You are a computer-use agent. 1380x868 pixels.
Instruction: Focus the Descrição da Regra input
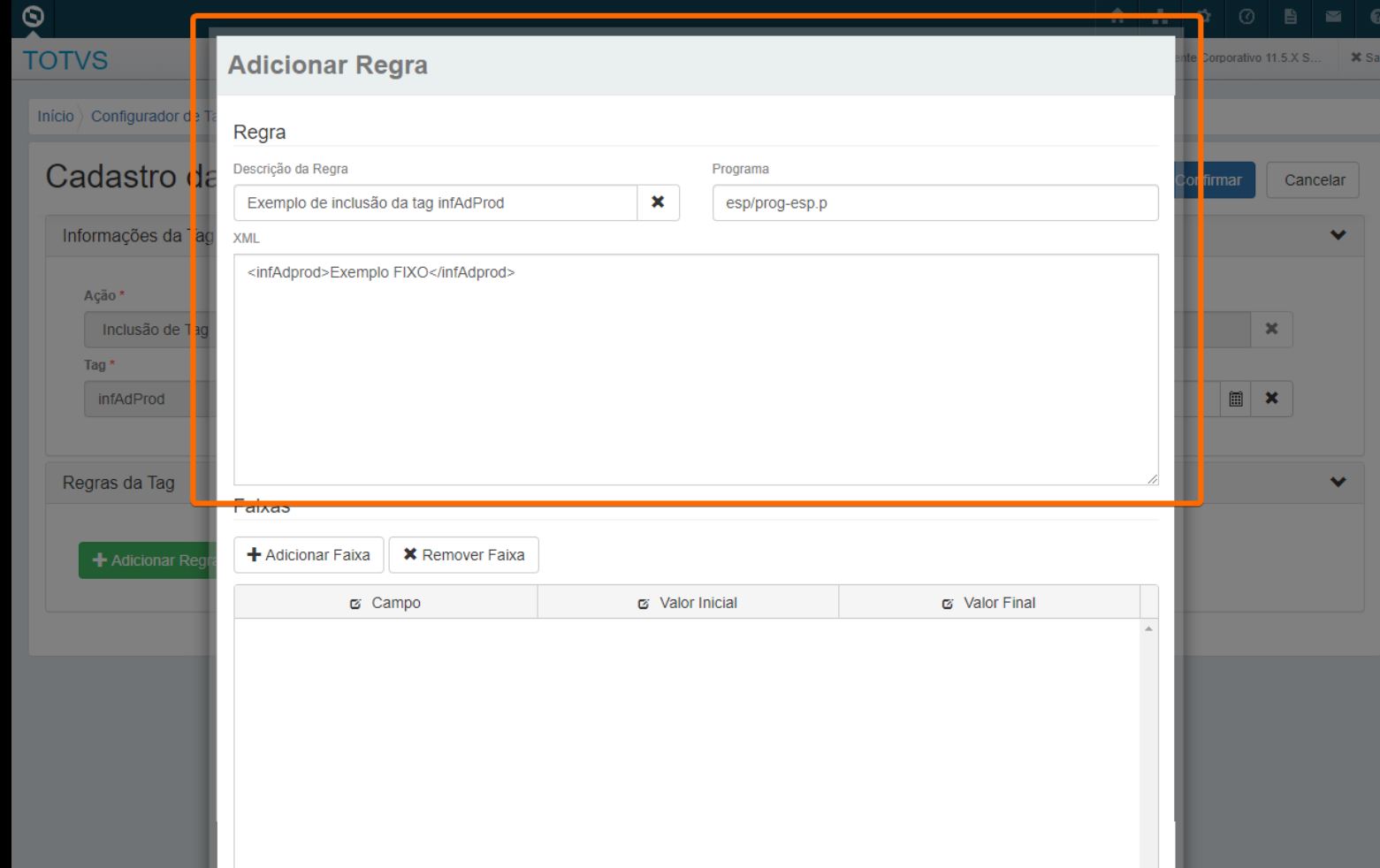[x=435, y=202]
